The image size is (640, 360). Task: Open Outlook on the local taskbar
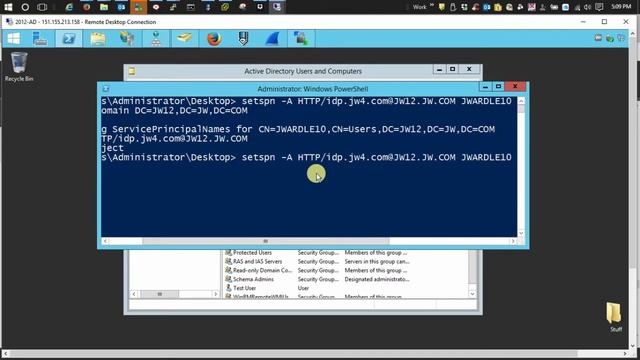pyautogui.click(x=121, y=7)
